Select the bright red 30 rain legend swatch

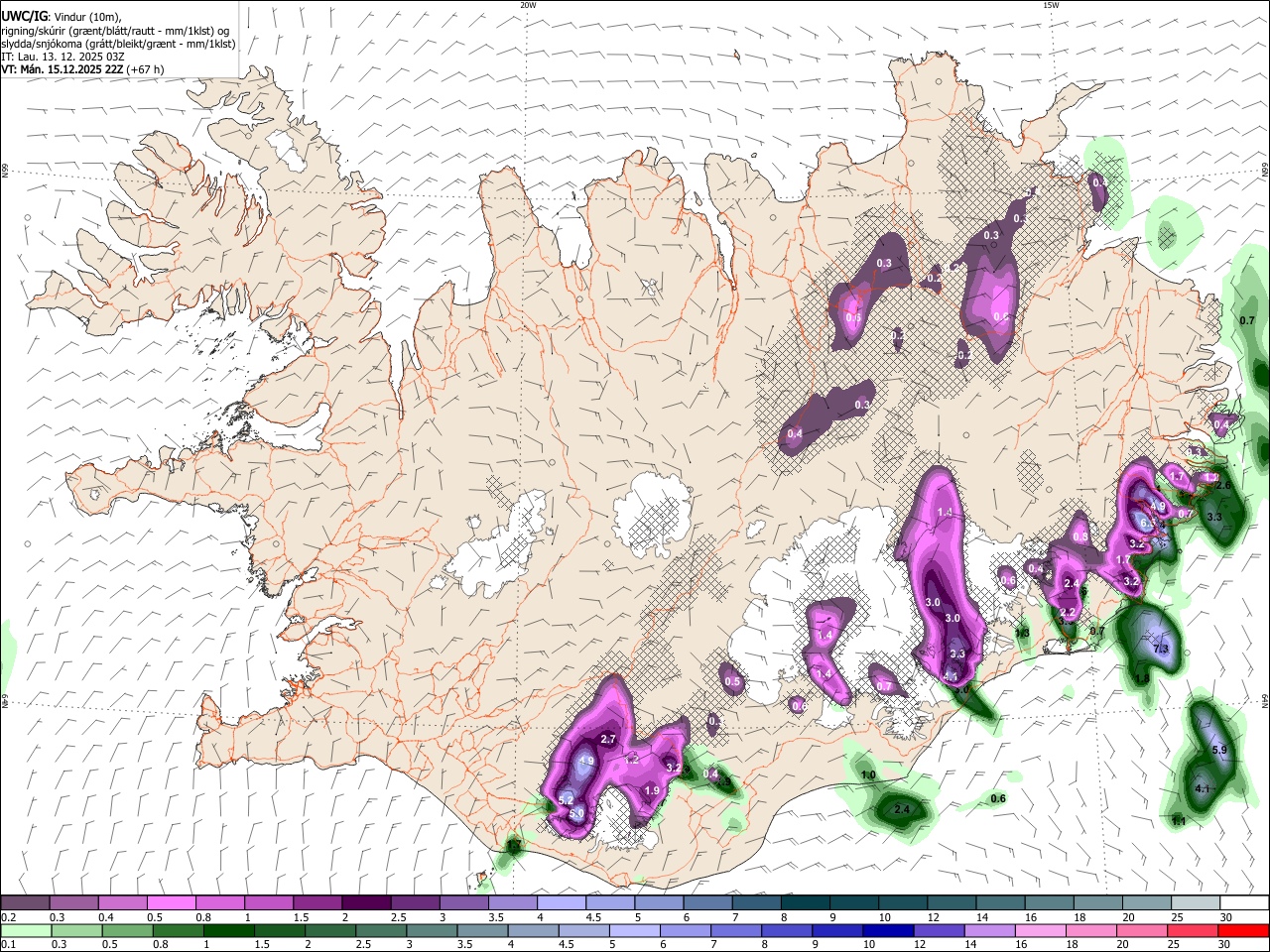[x=1244, y=930]
